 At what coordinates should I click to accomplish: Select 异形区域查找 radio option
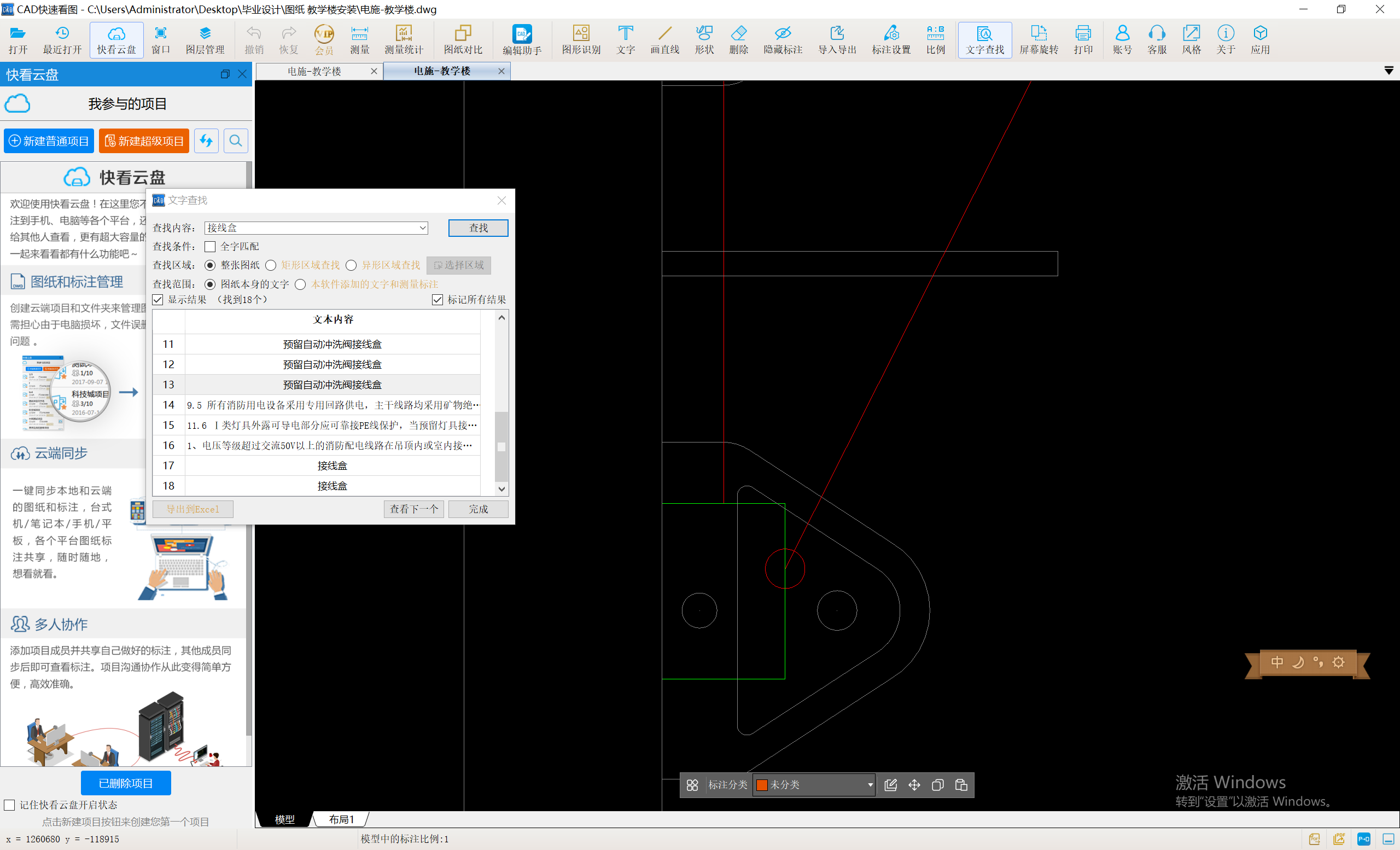pos(351,265)
